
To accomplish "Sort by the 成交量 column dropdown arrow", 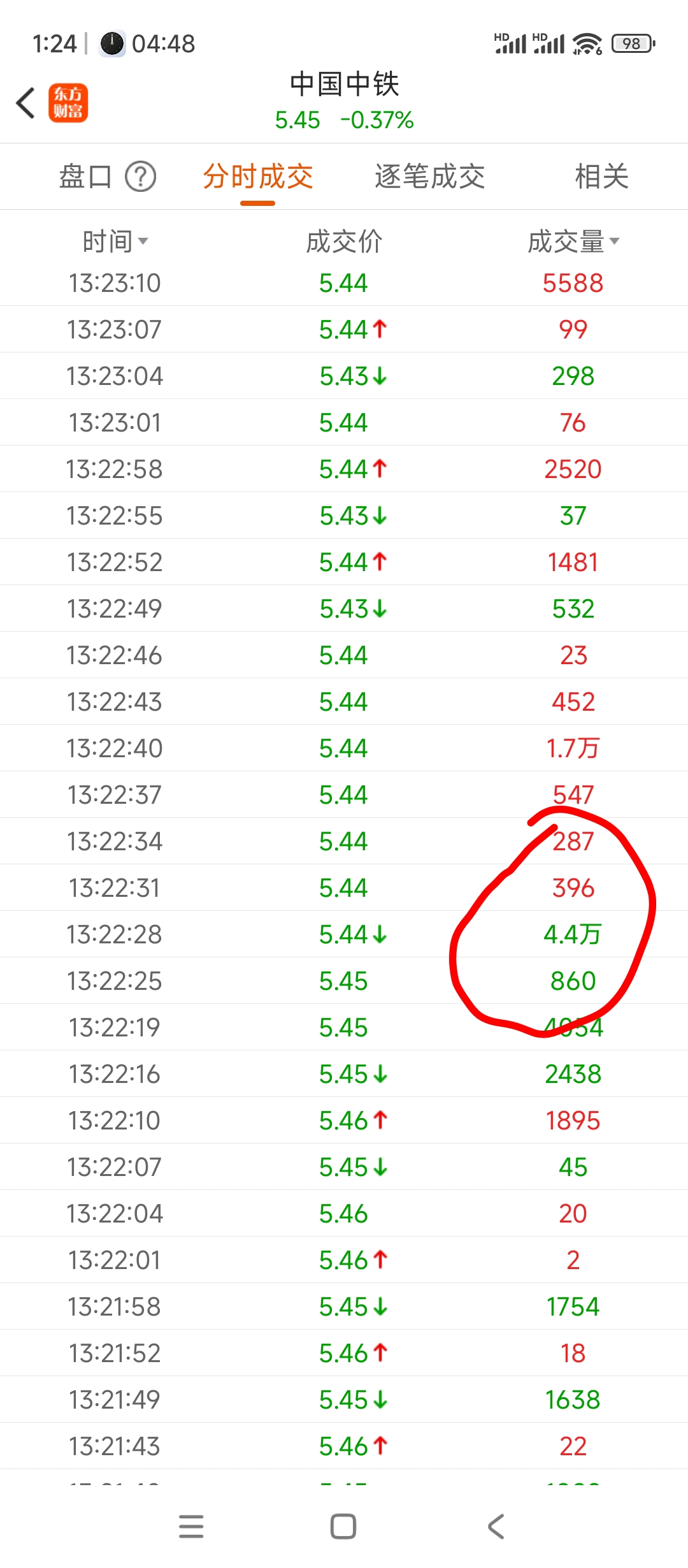I will tap(614, 241).
